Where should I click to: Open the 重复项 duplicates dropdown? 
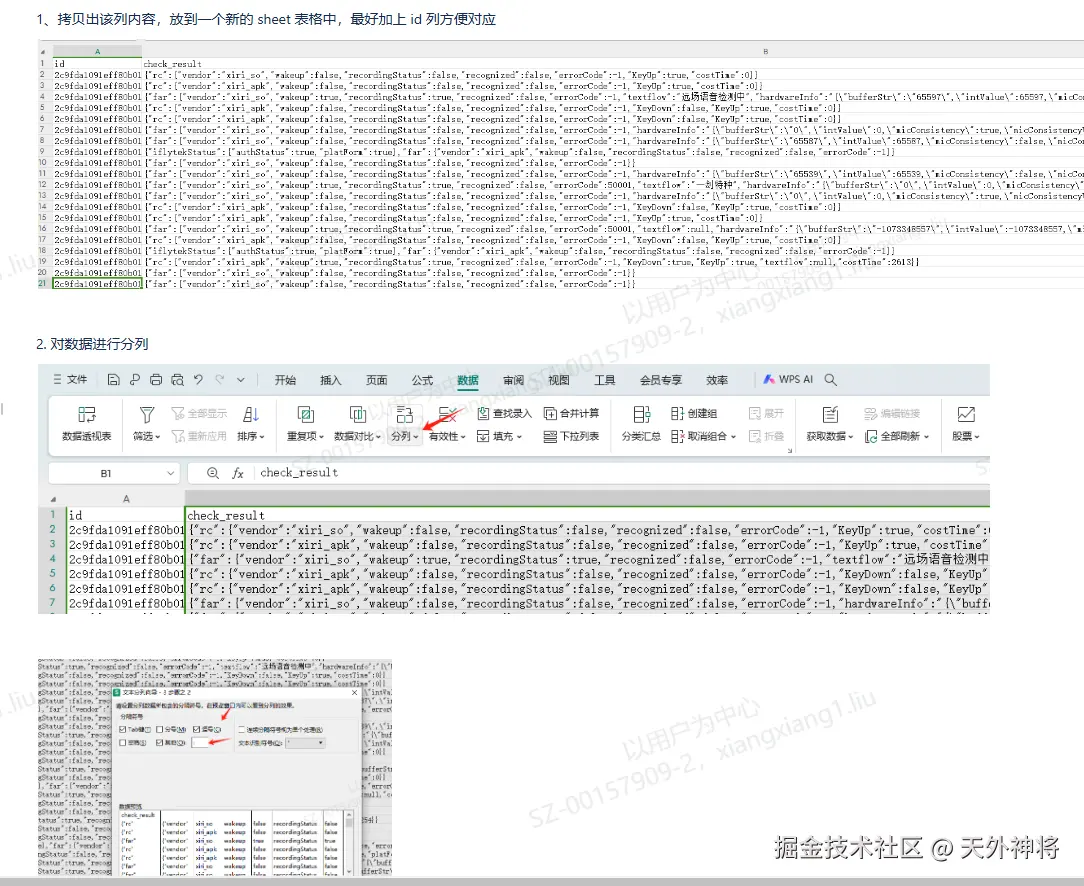pyautogui.click(x=306, y=423)
